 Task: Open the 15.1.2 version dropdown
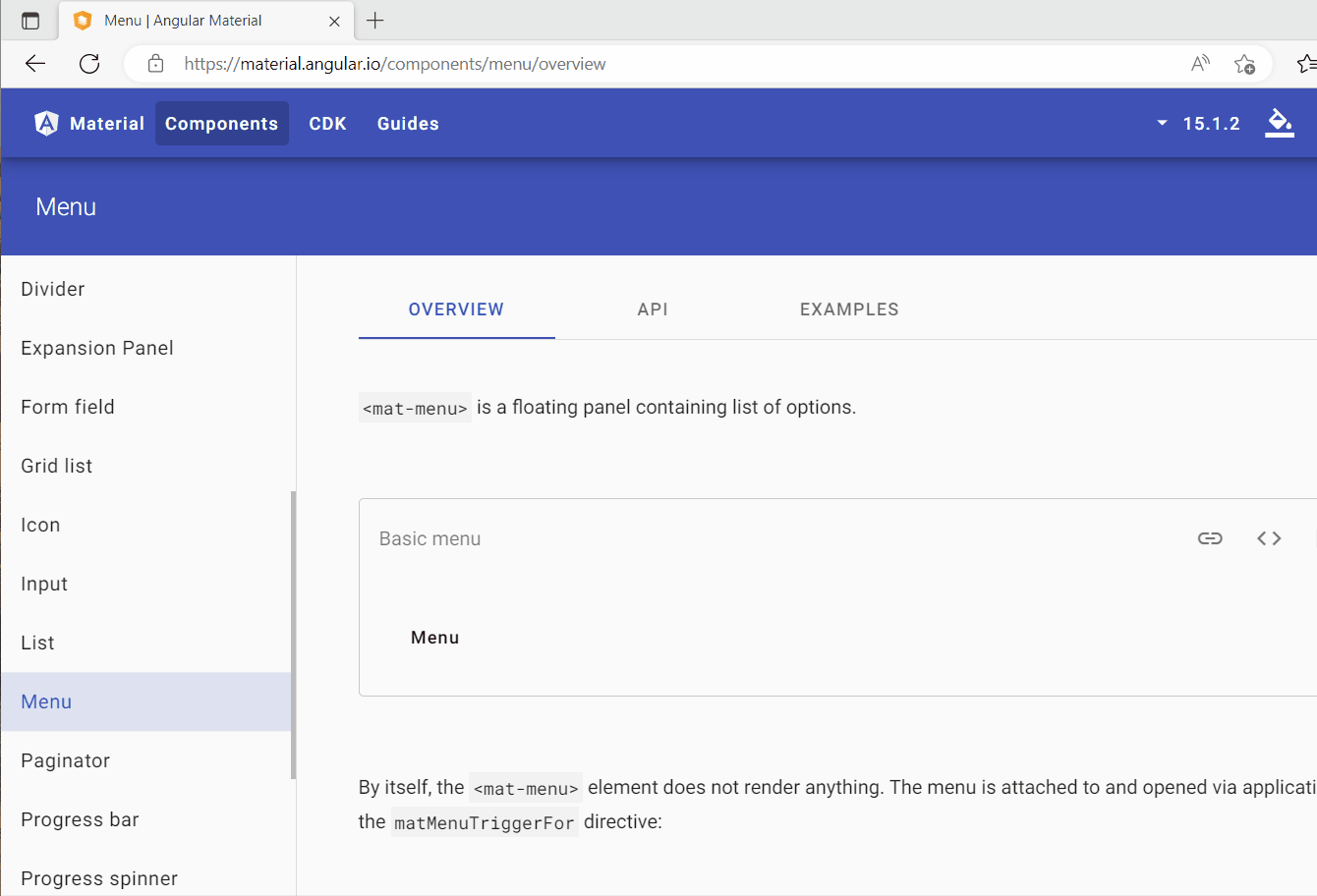click(1199, 124)
